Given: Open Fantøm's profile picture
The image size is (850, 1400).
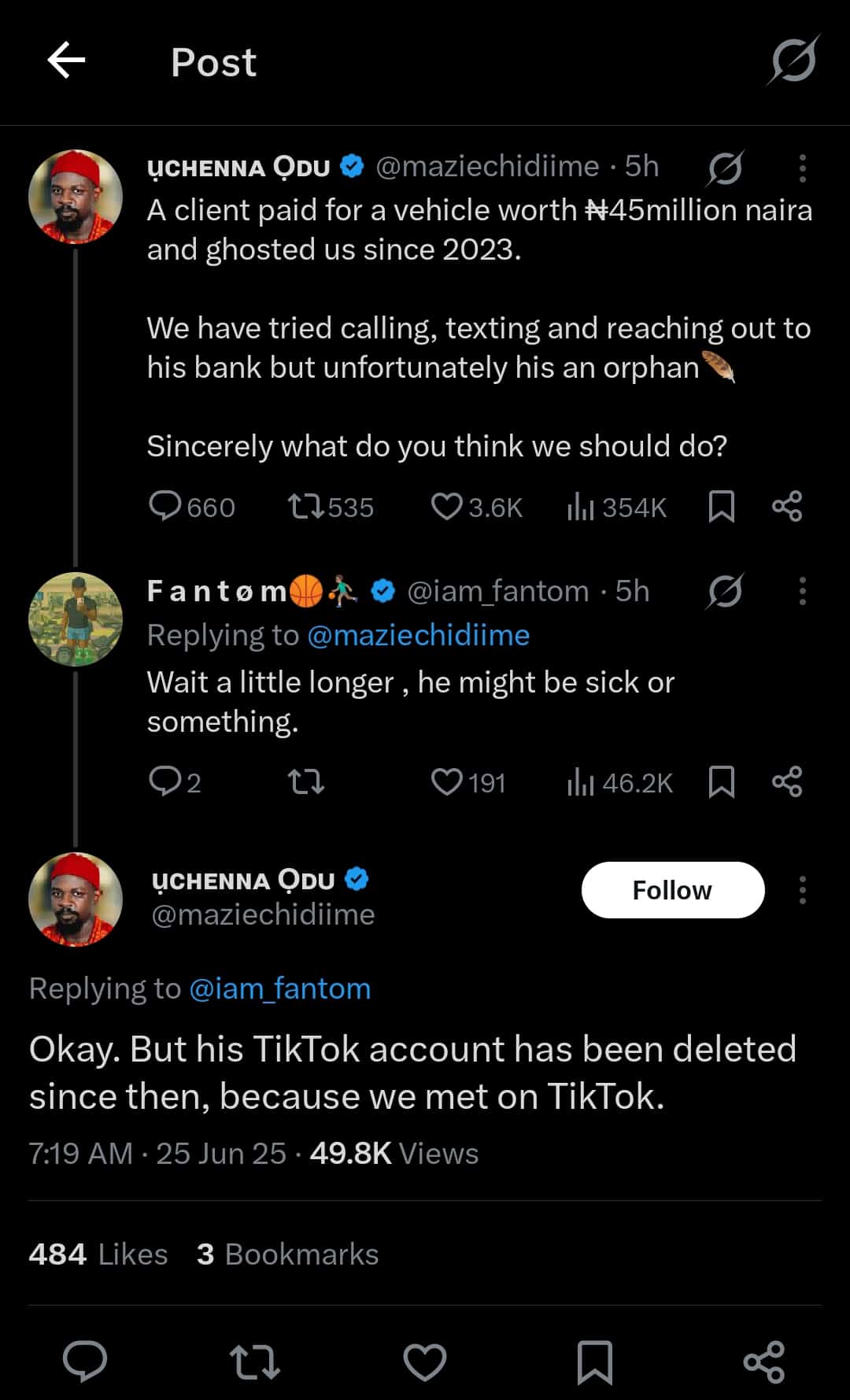Looking at the screenshot, I should (x=76, y=619).
